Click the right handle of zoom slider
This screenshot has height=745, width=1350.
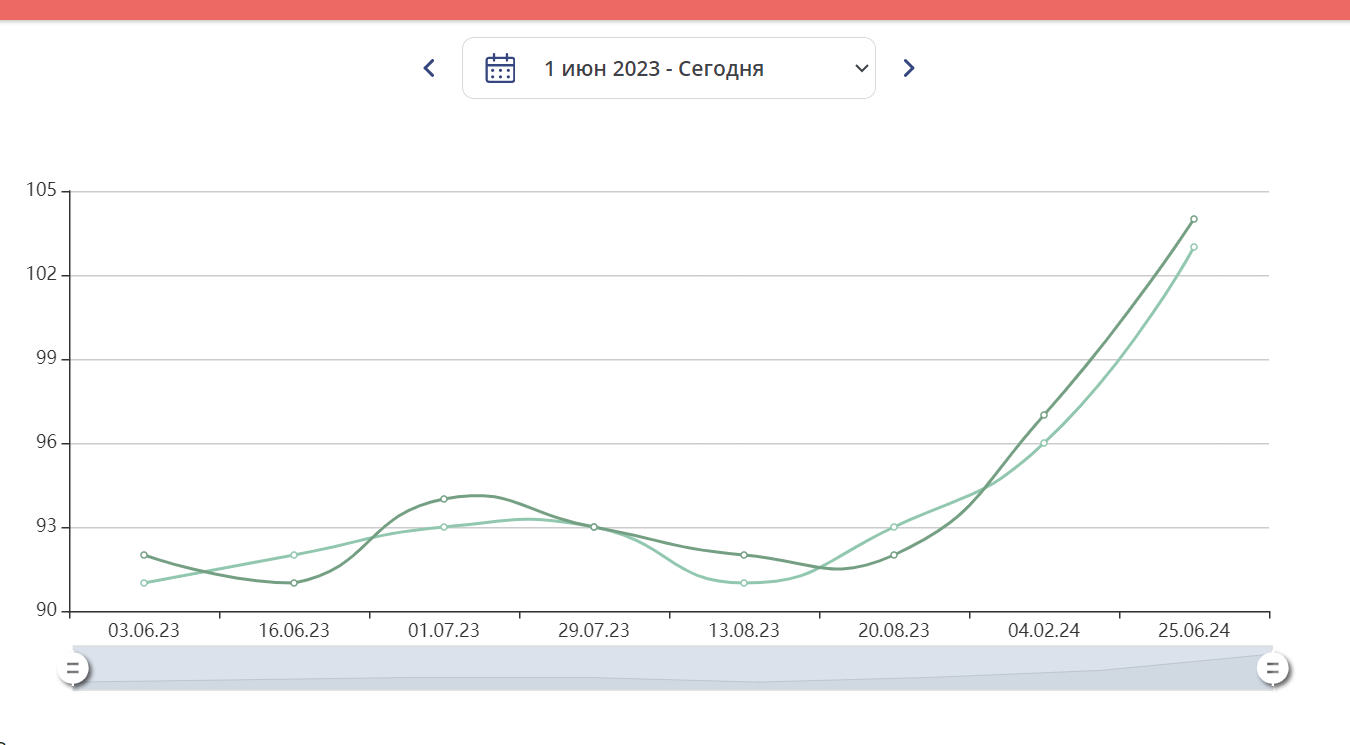(1272, 668)
